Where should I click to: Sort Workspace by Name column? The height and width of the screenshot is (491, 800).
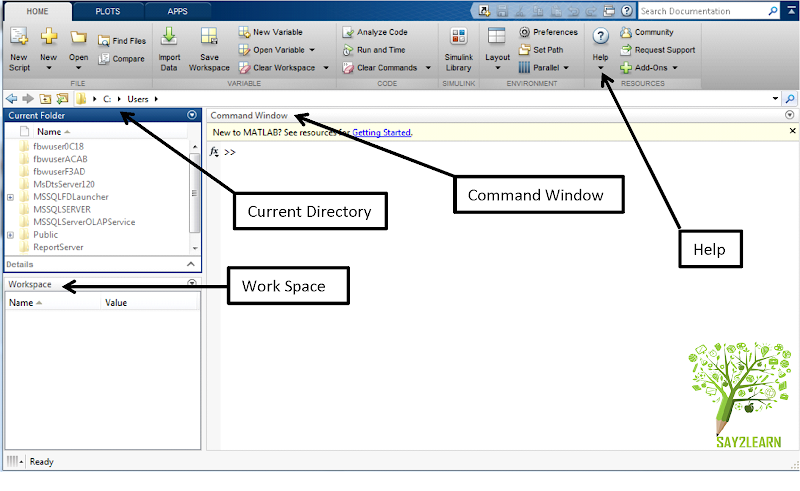25,303
